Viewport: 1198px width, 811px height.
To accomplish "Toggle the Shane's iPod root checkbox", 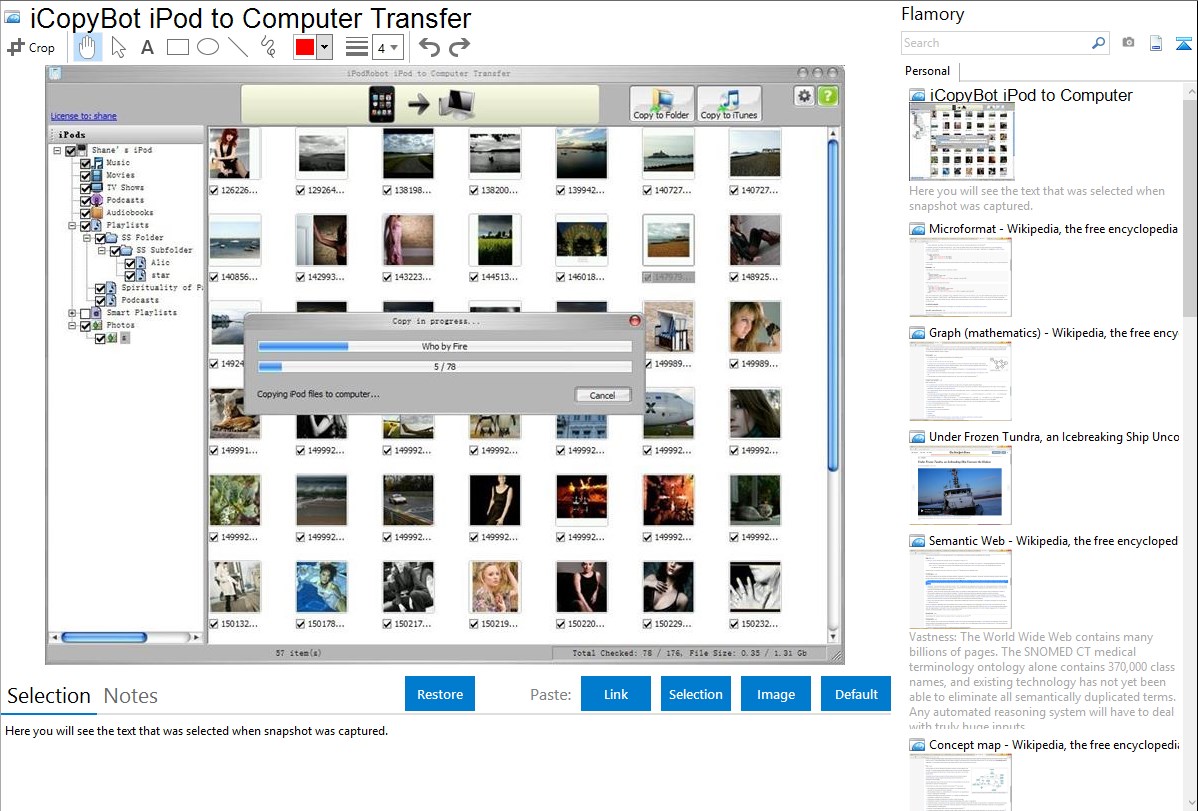I will (70, 151).
